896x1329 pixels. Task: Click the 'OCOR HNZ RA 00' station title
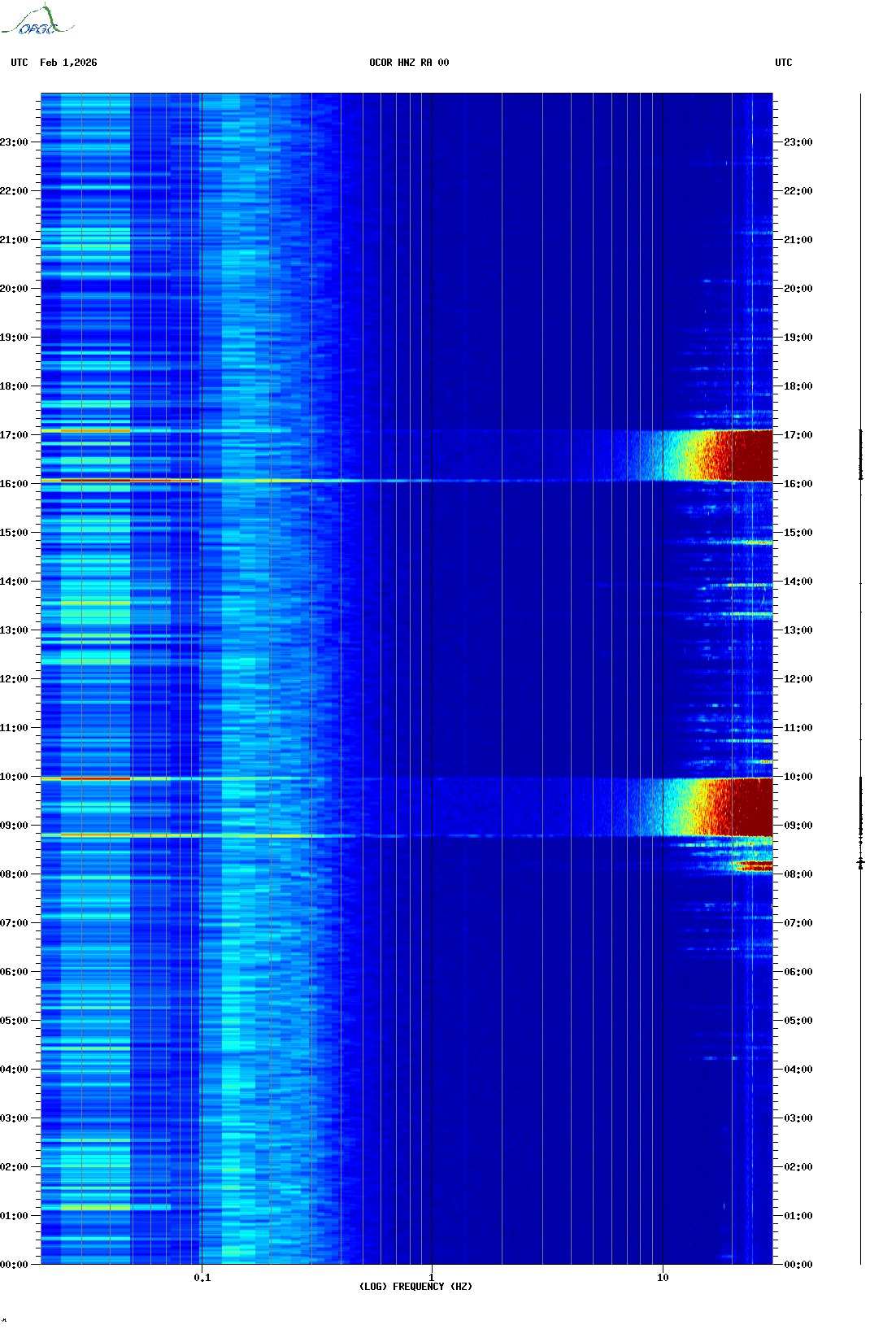(409, 63)
